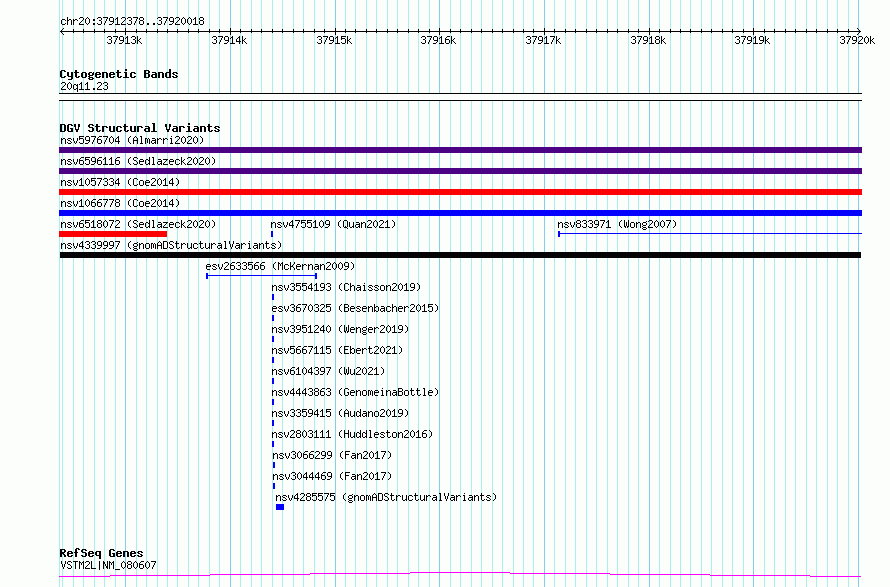Click the 37916k ruler label
This screenshot has width=890, height=587.
438,40
